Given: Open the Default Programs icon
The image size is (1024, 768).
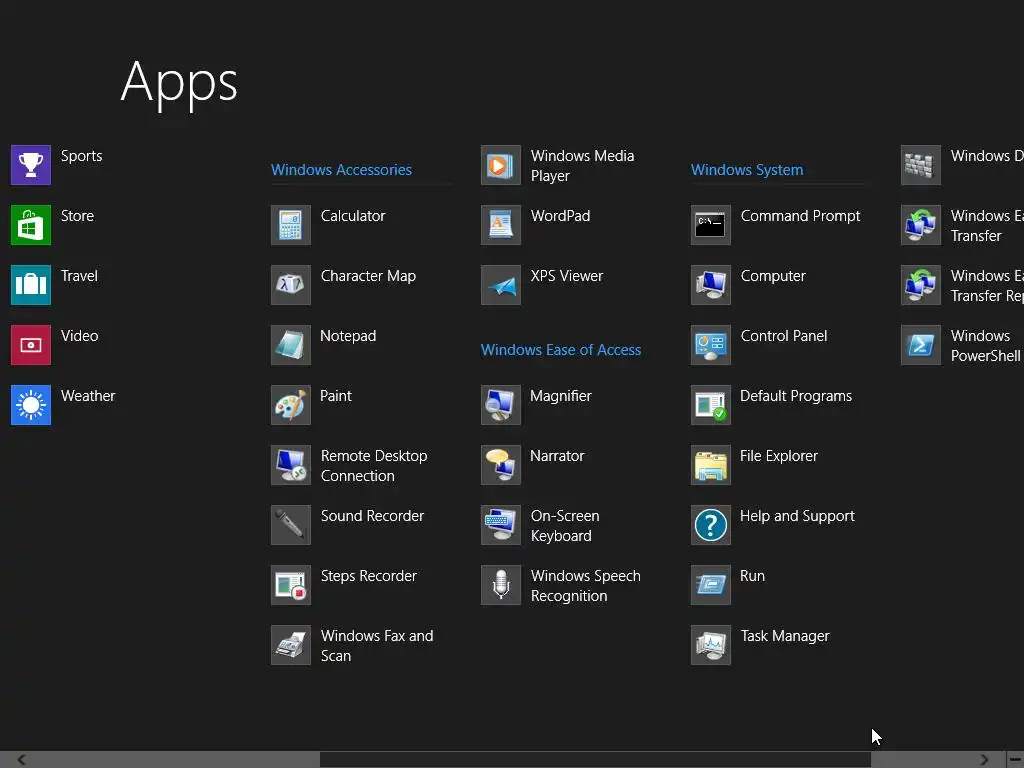Looking at the screenshot, I should 711,405.
